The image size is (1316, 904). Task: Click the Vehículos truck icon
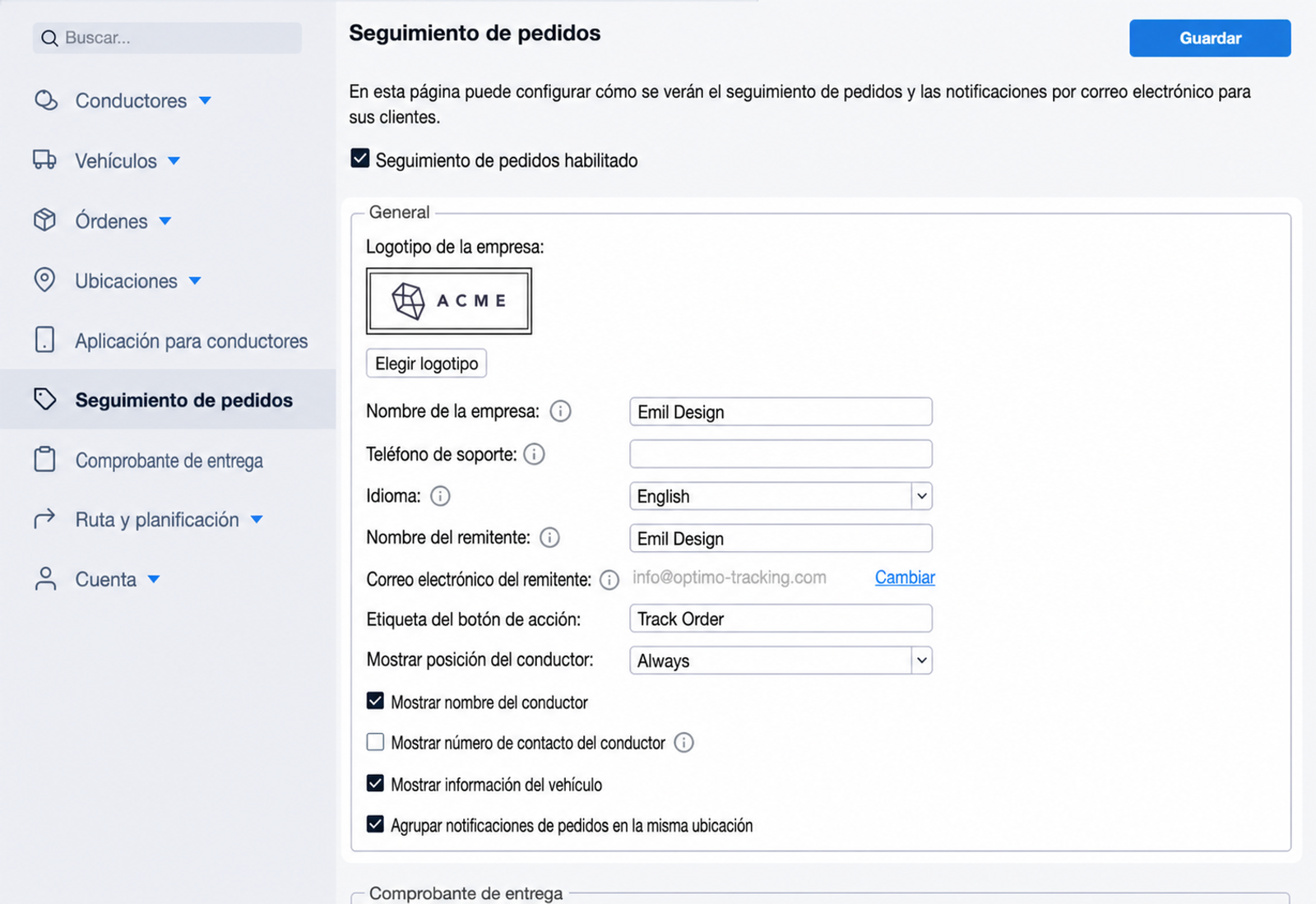(44, 160)
